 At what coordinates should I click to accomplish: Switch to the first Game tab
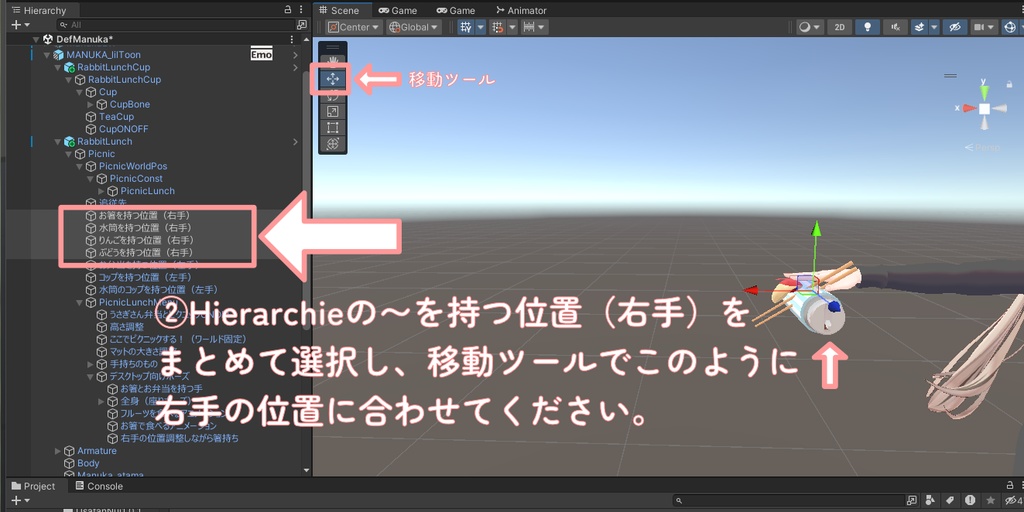click(398, 10)
